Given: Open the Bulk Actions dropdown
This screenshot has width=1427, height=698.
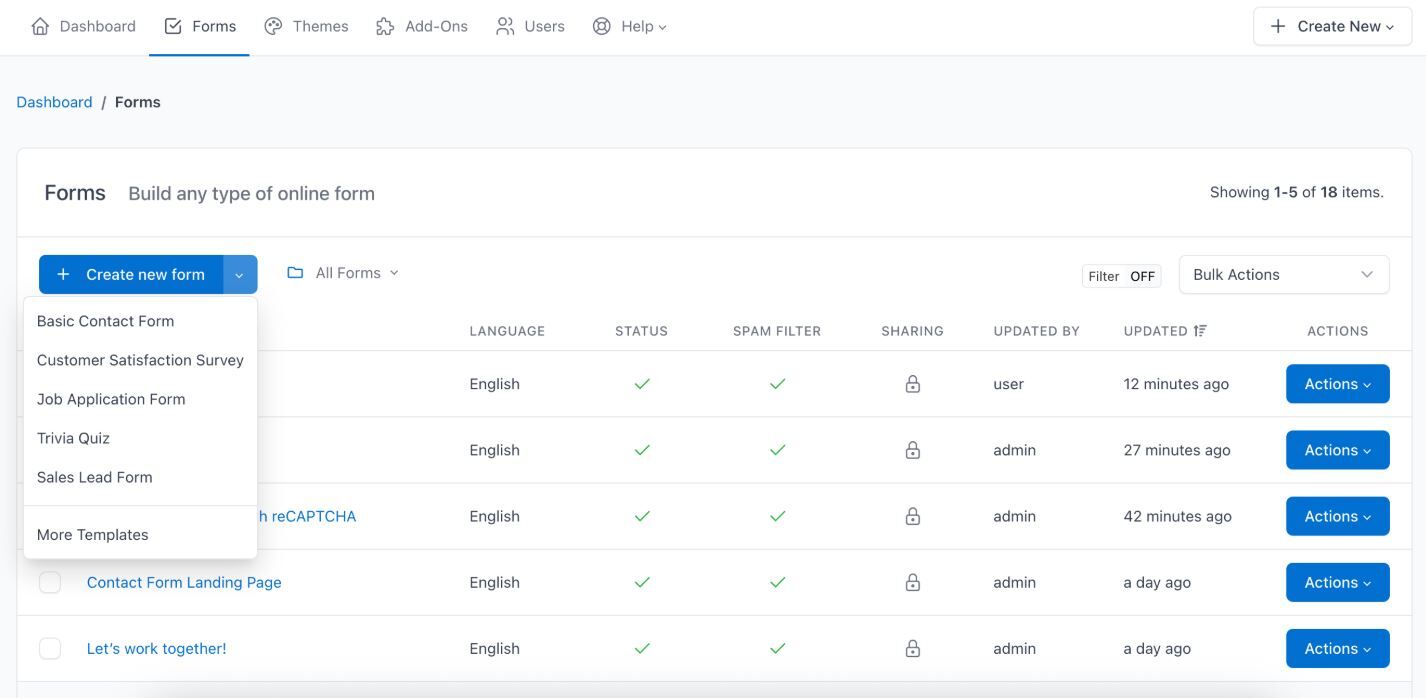Looking at the screenshot, I should (x=1283, y=275).
